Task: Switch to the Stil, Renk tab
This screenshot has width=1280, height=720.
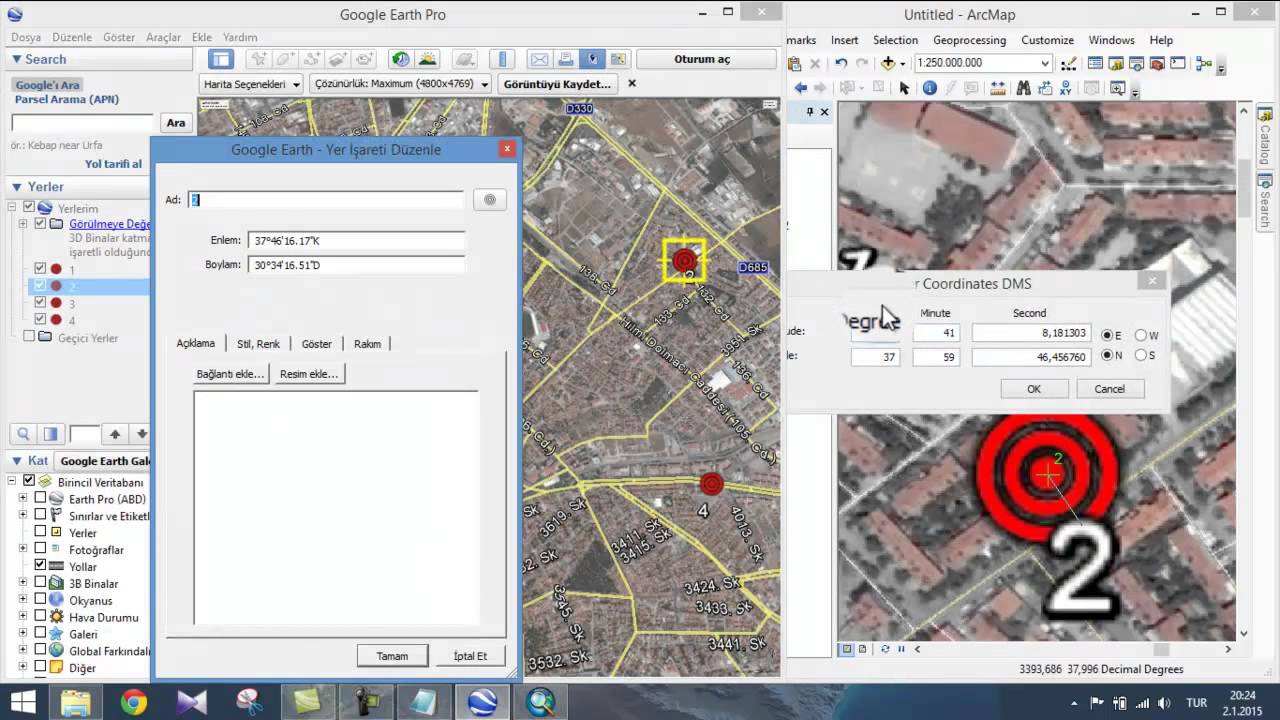Action: (258, 343)
